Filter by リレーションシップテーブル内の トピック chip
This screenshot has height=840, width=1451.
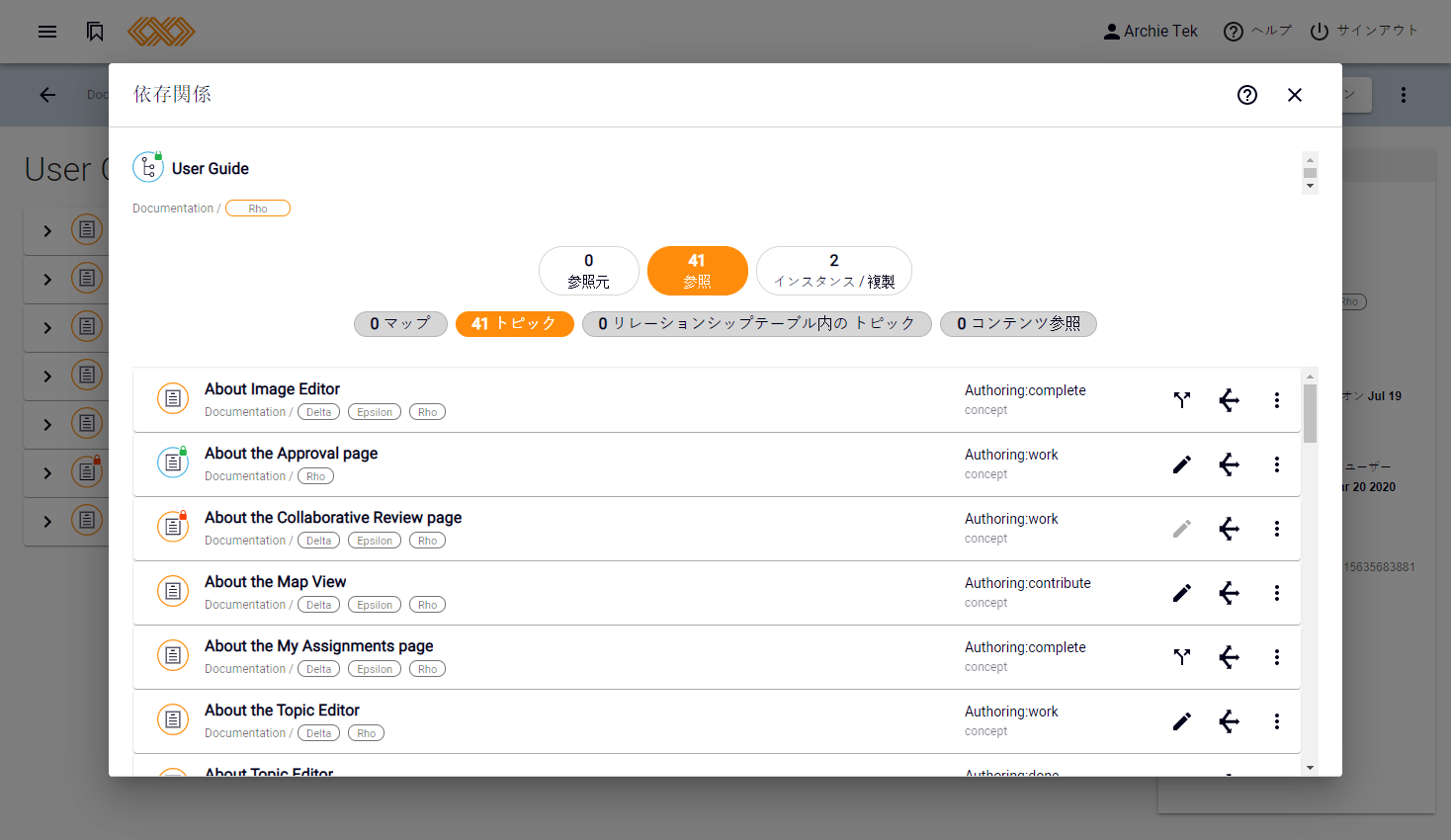757,324
